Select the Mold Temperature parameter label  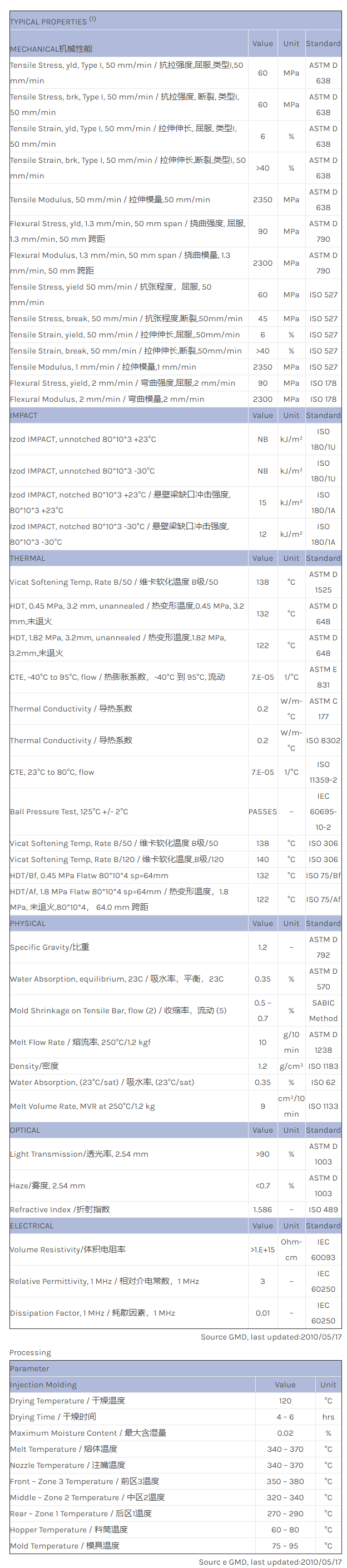tap(65, 1545)
